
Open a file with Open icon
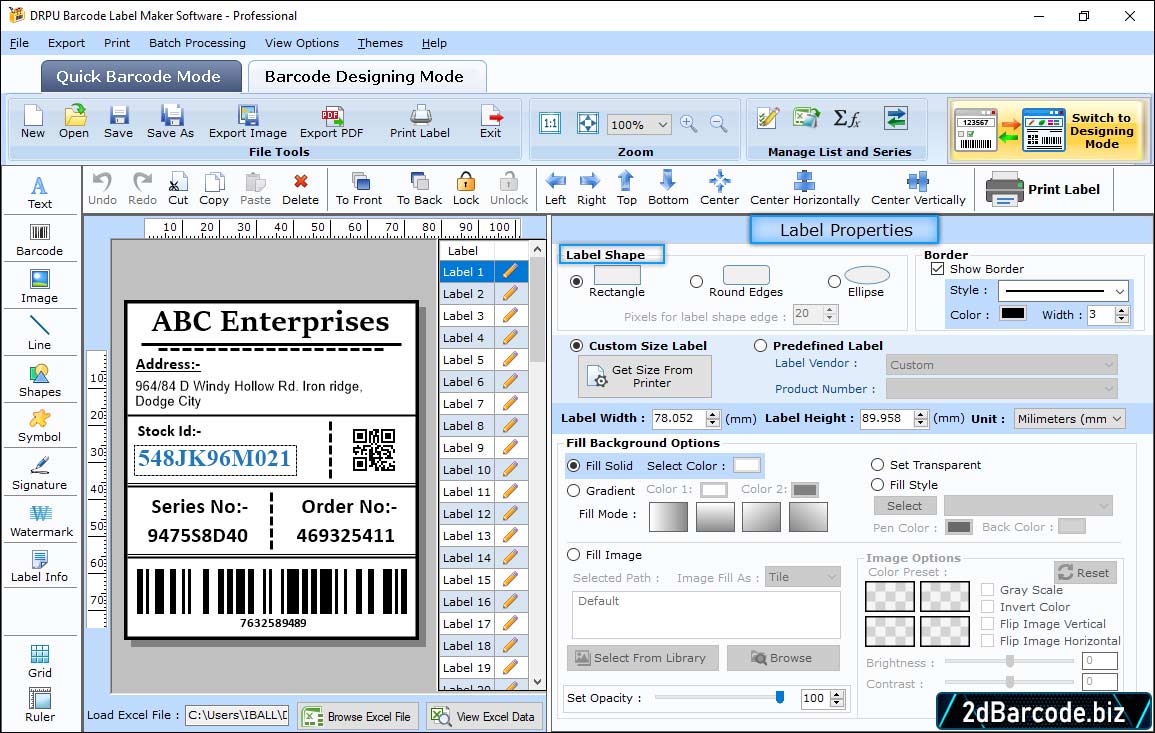(74, 121)
